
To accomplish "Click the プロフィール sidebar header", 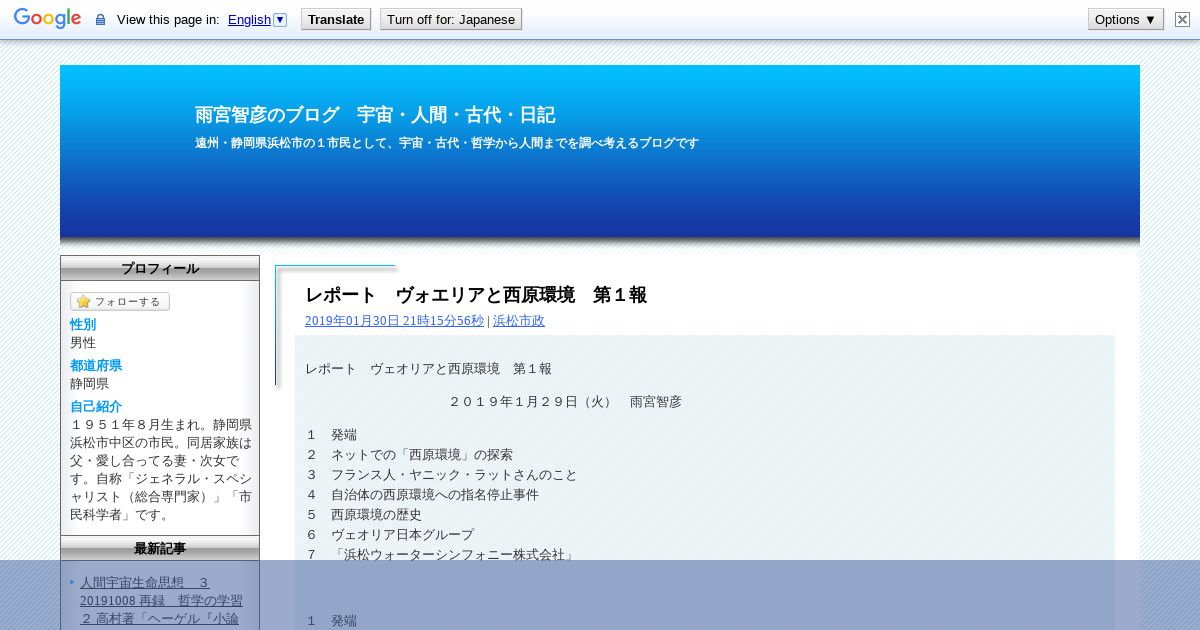I will pyautogui.click(x=160, y=268).
